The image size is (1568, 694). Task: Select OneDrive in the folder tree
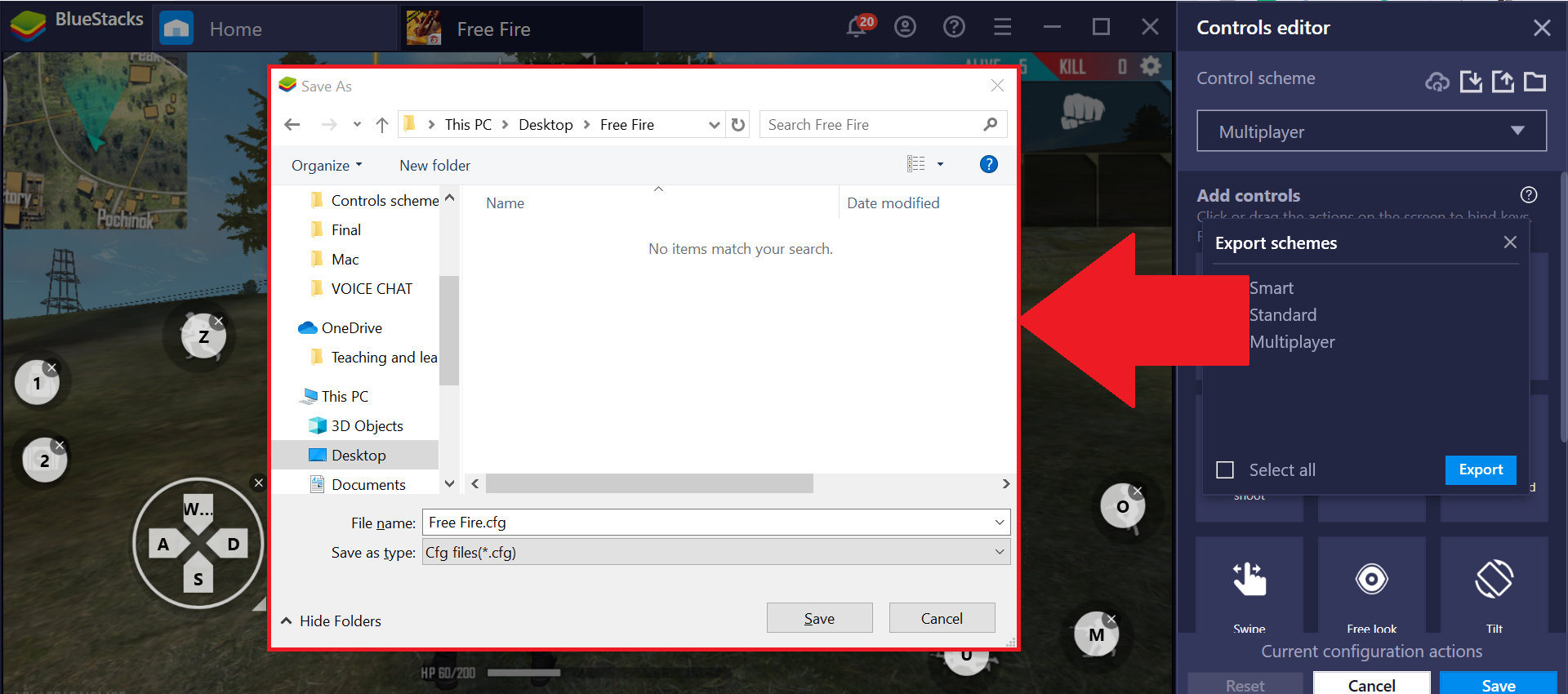[341, 327]
